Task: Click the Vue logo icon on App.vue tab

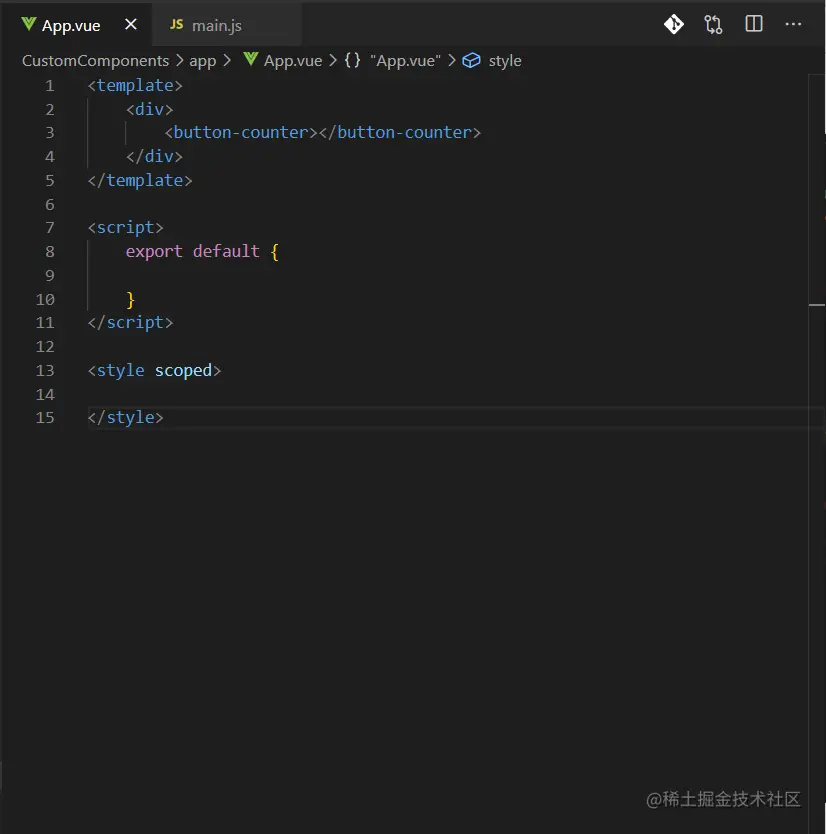Action: (x=29, y=24)
